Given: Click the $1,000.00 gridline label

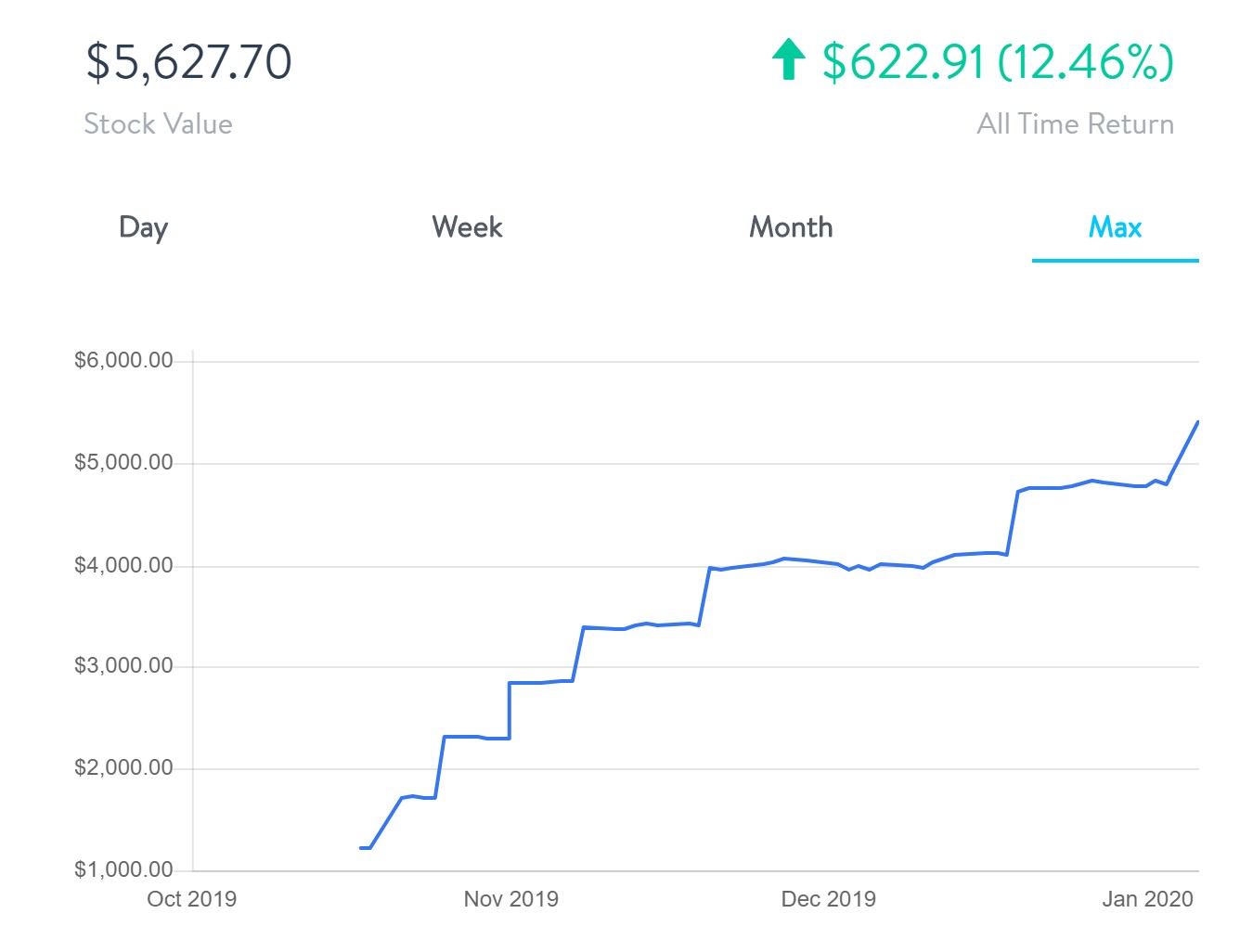Looking at the screenshot, I should pyautogui.click(x=124, y=869).
